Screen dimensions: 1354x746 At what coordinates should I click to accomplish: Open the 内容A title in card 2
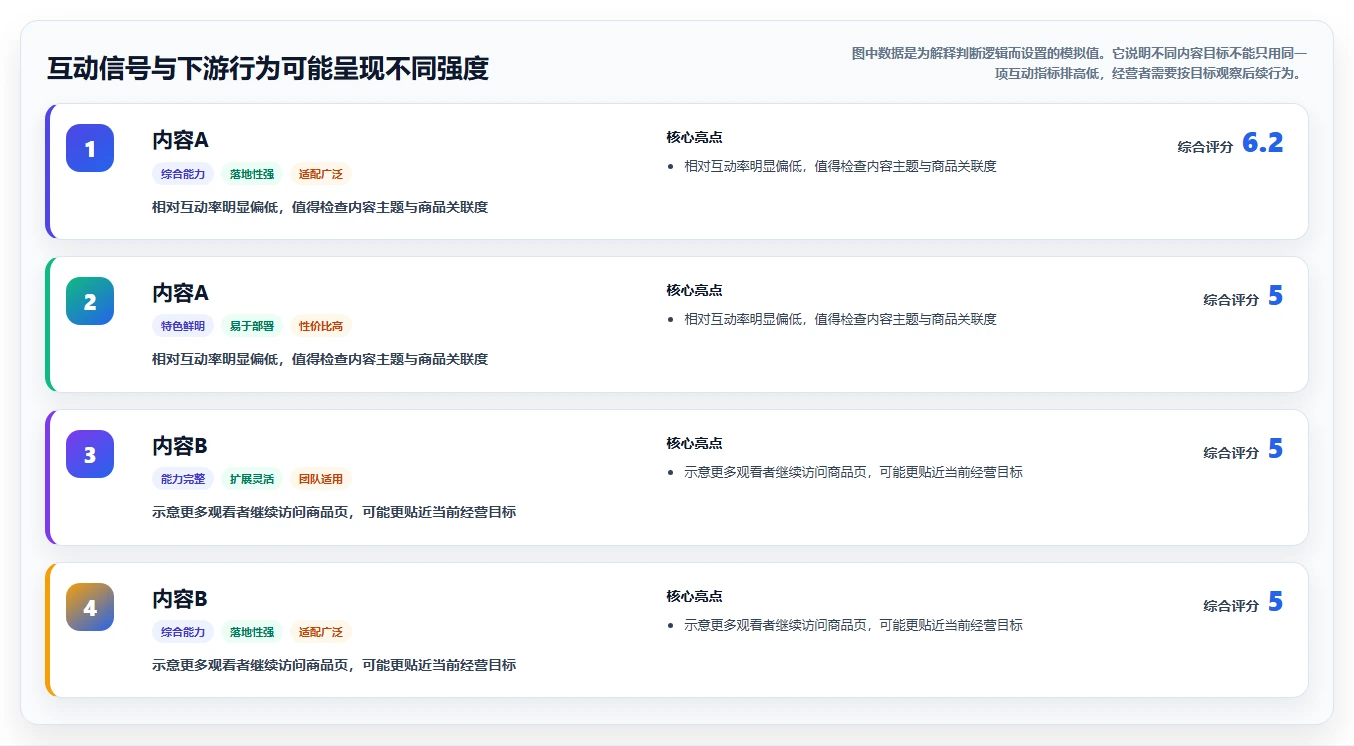[x=180, y=293]
